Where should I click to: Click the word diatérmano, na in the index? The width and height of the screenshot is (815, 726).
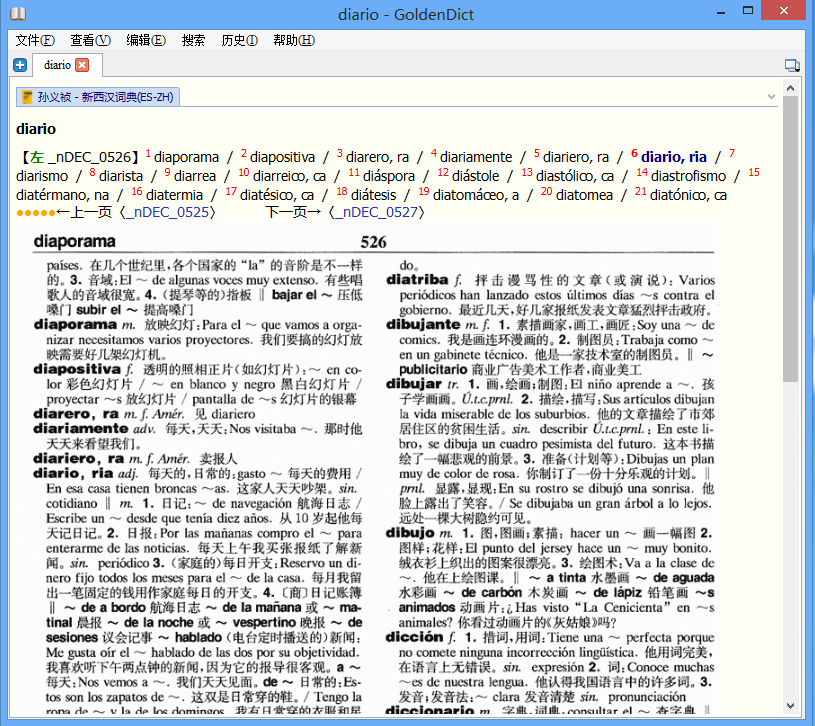(x=62, y=195)
